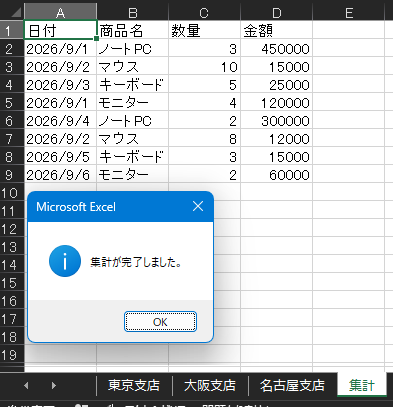Click the blue information icon in the dialog
Viewport: 410px width, 407px height.
(65, 261)
